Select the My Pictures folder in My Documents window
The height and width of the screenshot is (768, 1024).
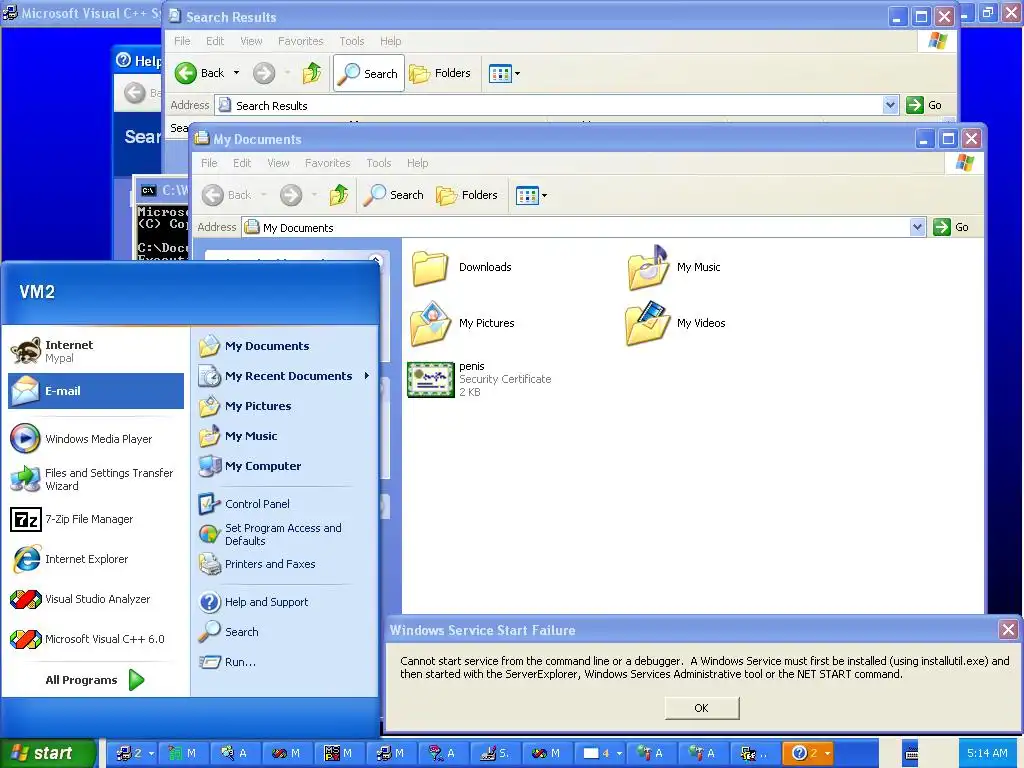(462, 323)
